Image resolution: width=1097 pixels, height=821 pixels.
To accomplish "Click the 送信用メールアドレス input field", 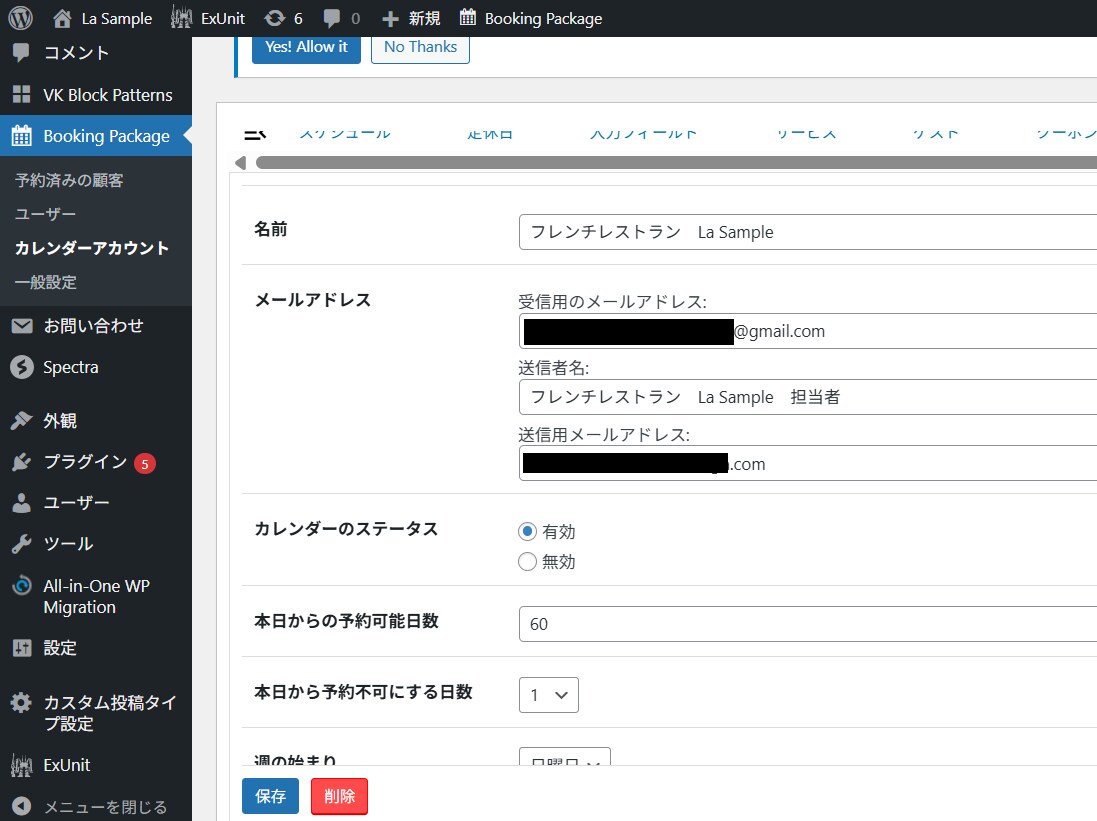I will coord(808,463).
